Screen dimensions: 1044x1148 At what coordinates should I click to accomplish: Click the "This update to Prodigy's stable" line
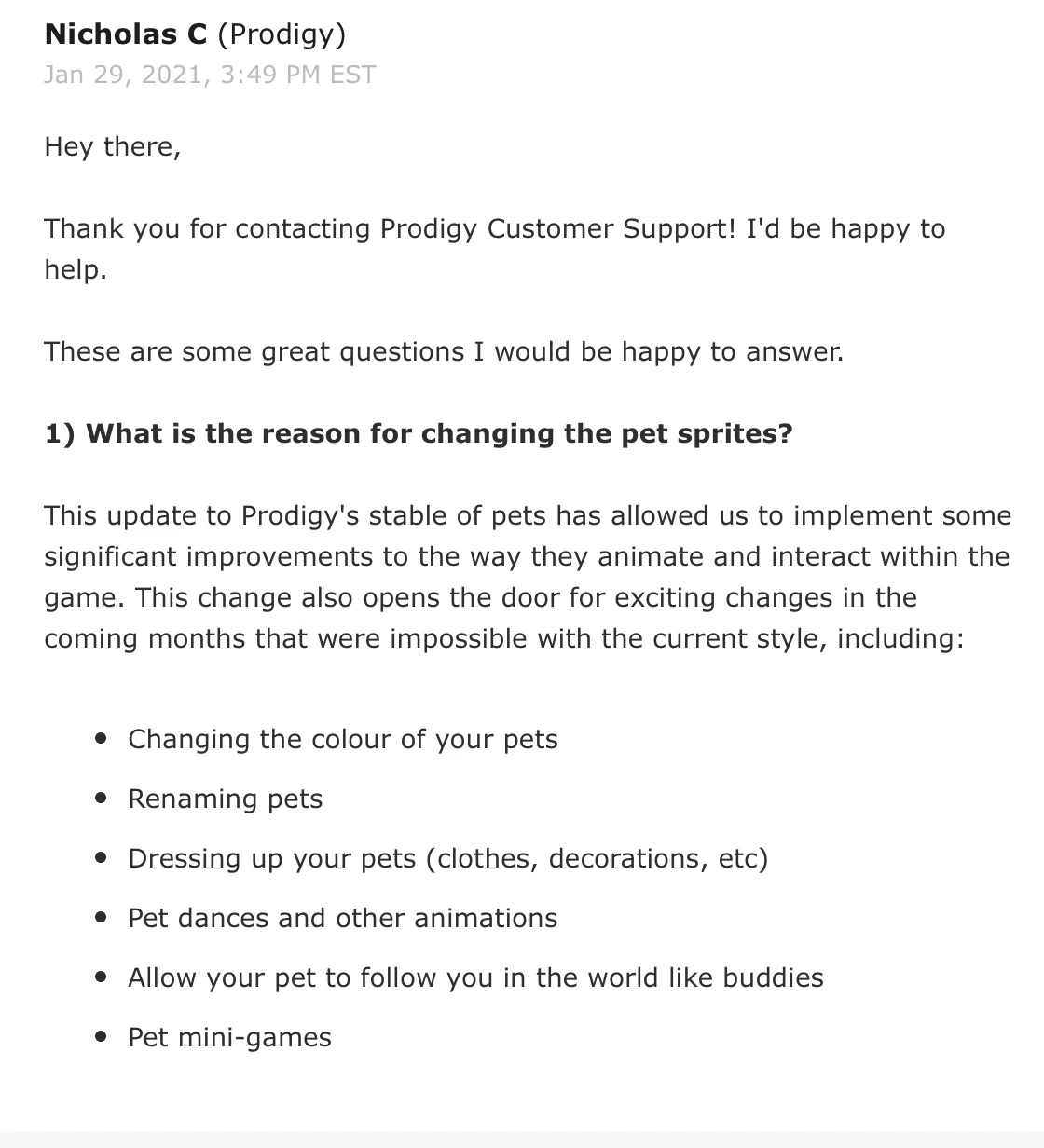pyautogui.click(x=527, y=516)
